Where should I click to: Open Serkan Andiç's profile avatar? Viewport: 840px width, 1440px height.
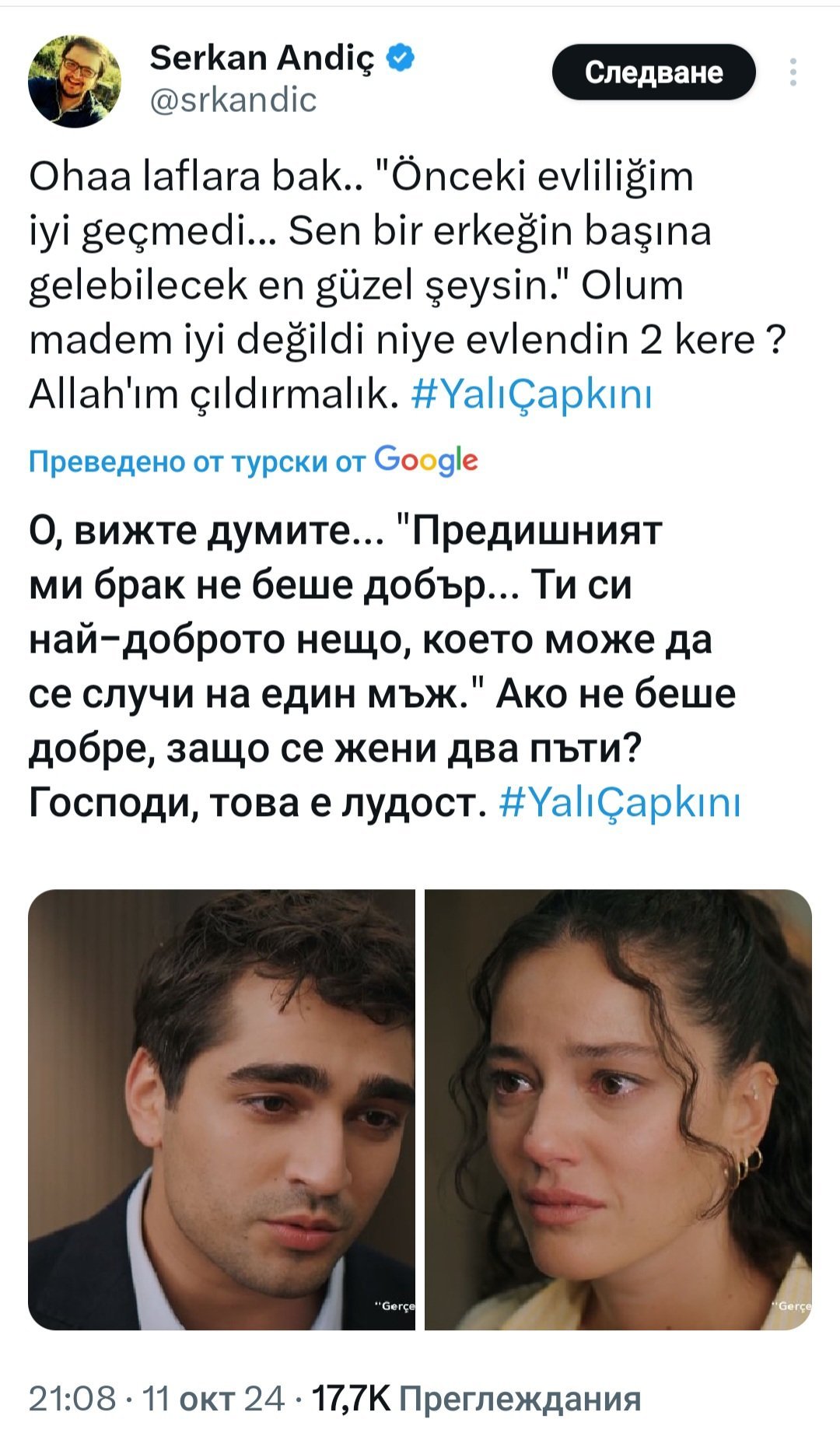(75, 81)
